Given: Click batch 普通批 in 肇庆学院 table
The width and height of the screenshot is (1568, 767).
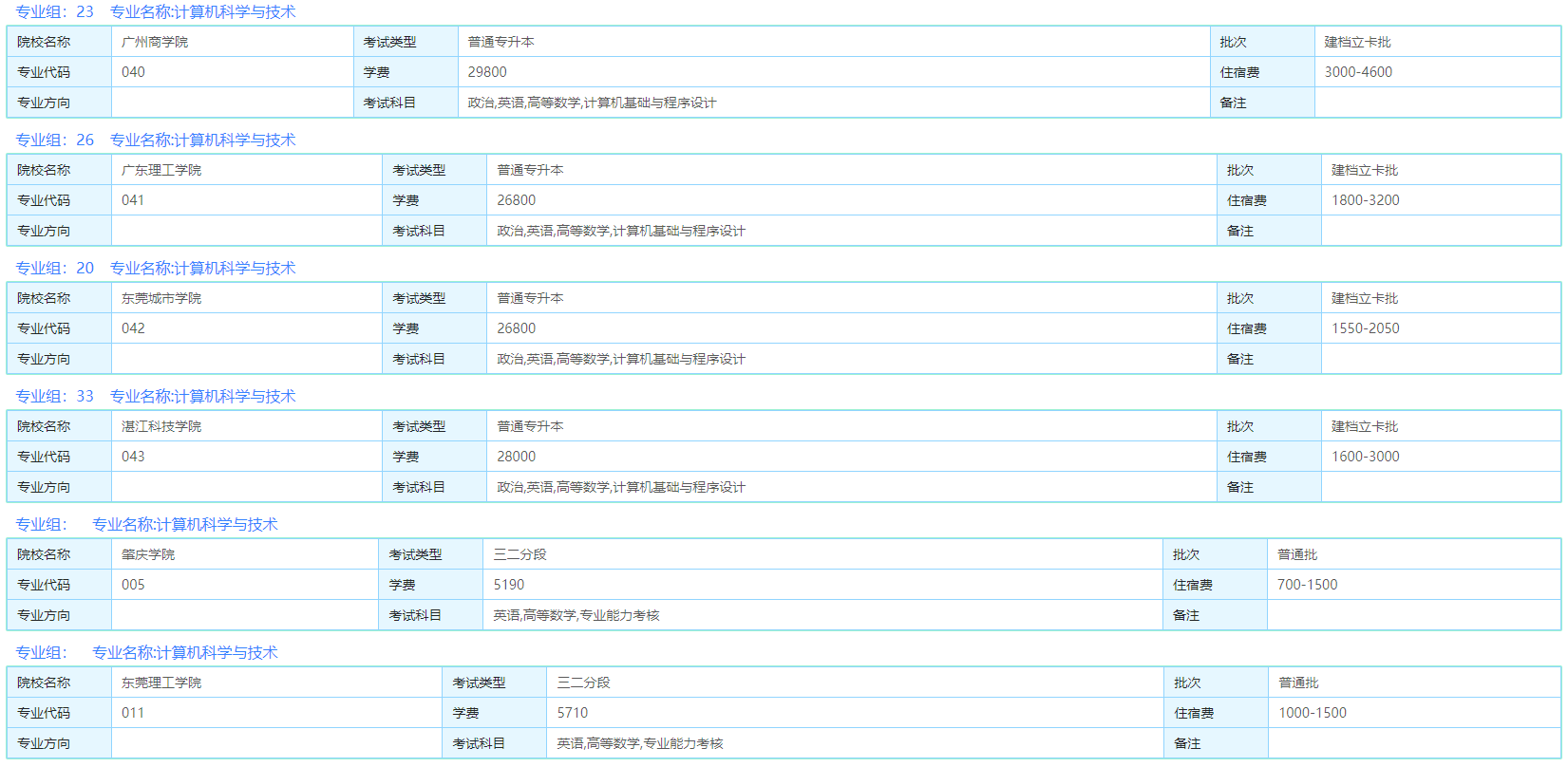Looking at the screenshot, I should pos(1297,554).
